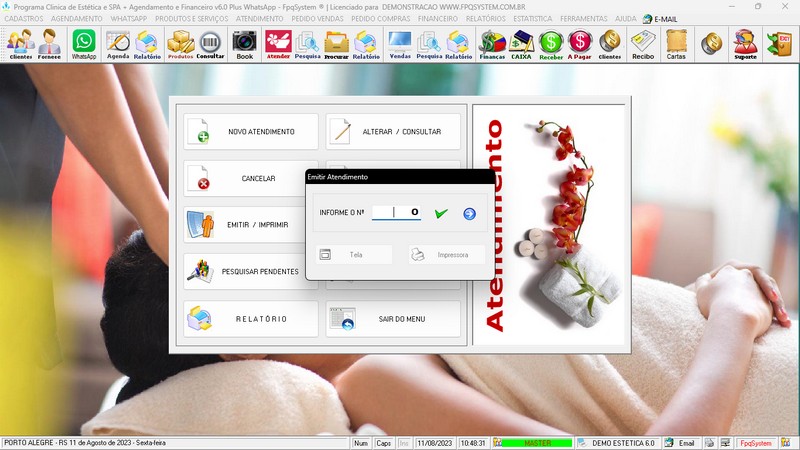This screenshot has width=800, height=450.
Task: Click the Exit door icon in toolbar
Action: pyautogui.click(x=780, y=44)
